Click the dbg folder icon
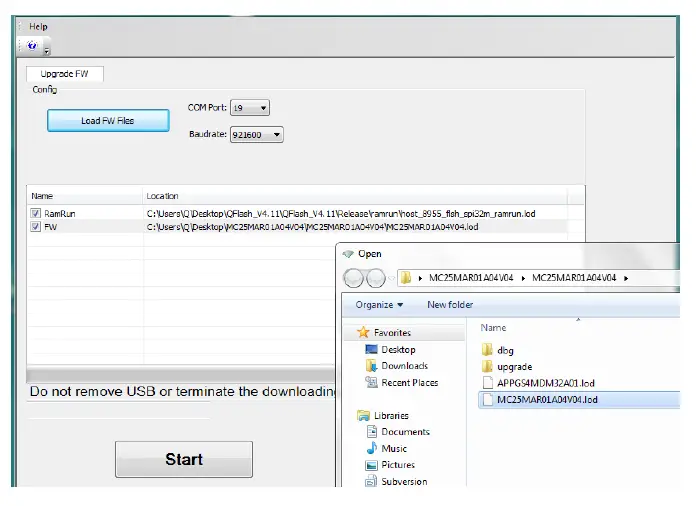This screenshot has width=696, height=506. 487,350
